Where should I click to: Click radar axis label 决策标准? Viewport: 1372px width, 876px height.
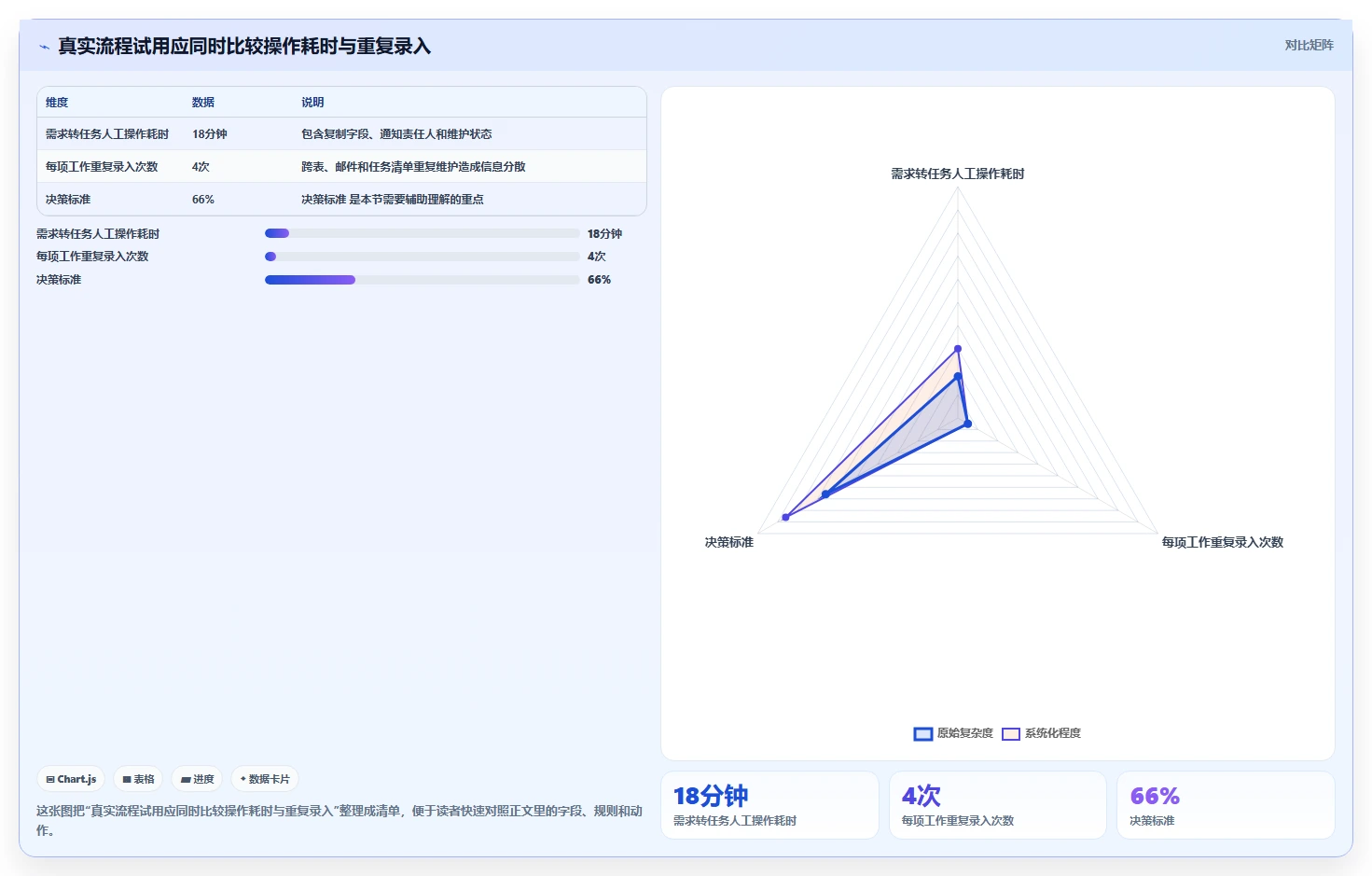tap(728, 542)
